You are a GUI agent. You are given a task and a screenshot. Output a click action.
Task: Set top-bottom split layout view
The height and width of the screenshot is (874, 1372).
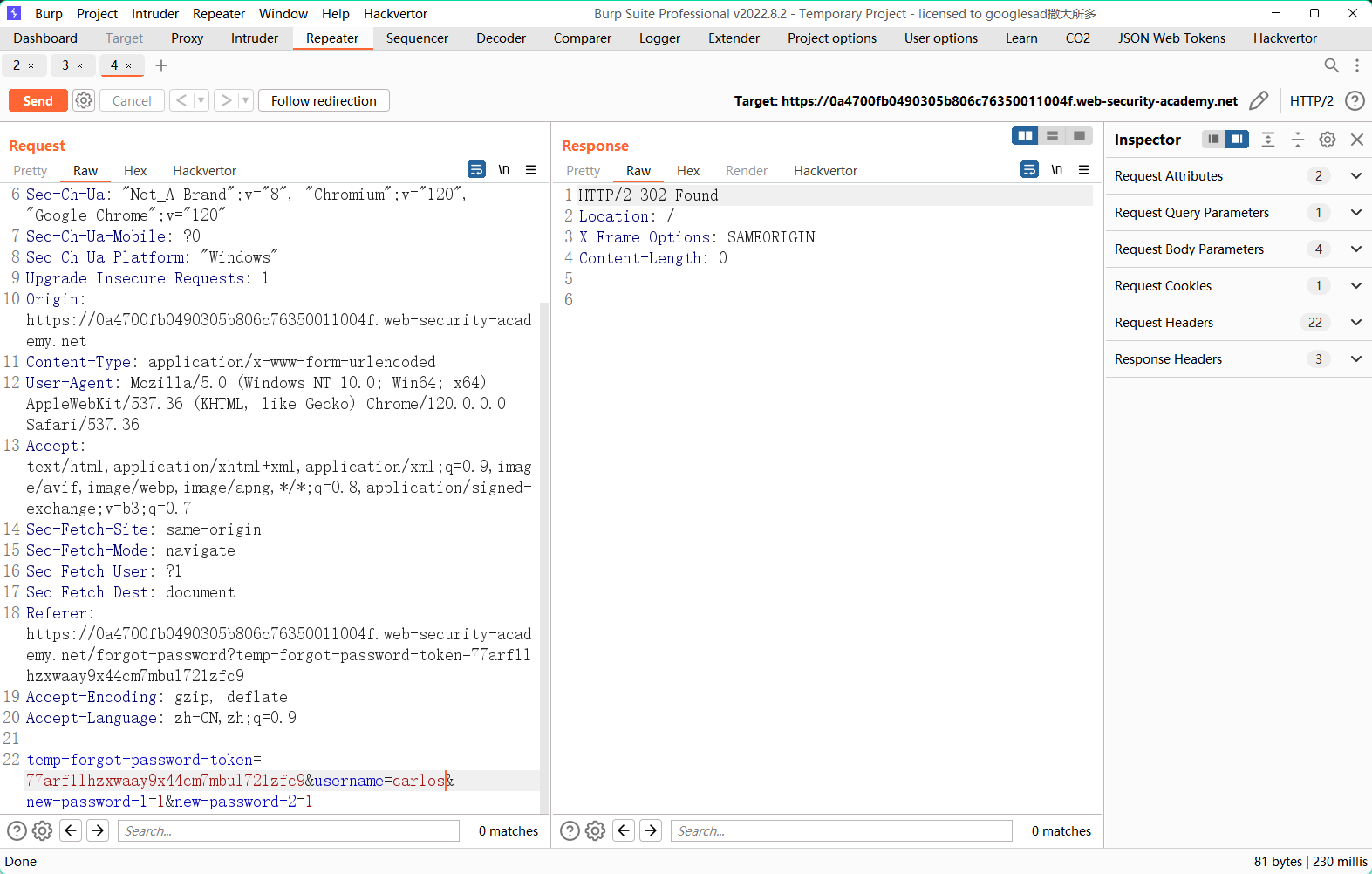(1052, 135)
